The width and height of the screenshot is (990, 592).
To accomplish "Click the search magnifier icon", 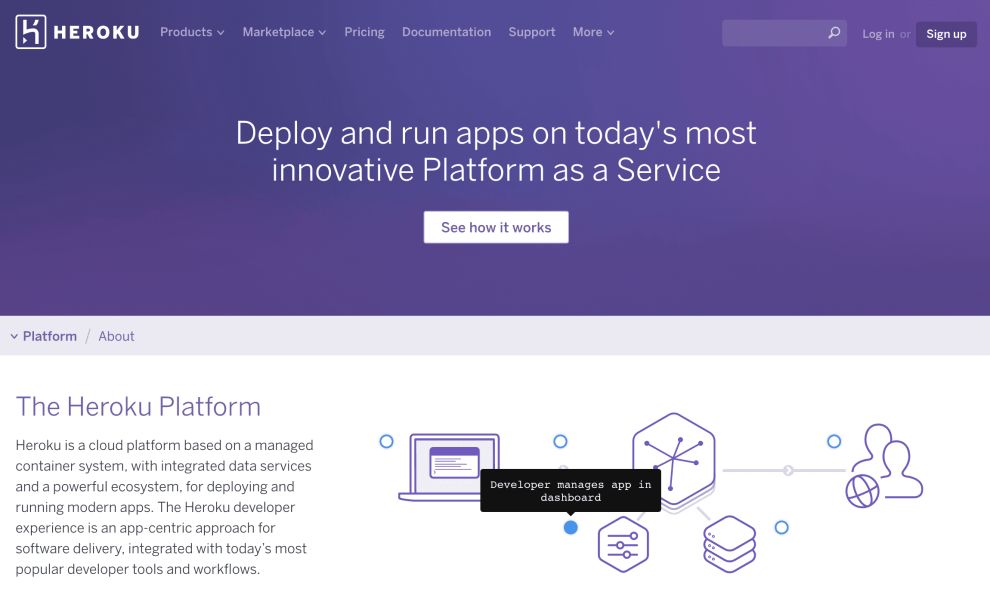I will coord(834,33).
